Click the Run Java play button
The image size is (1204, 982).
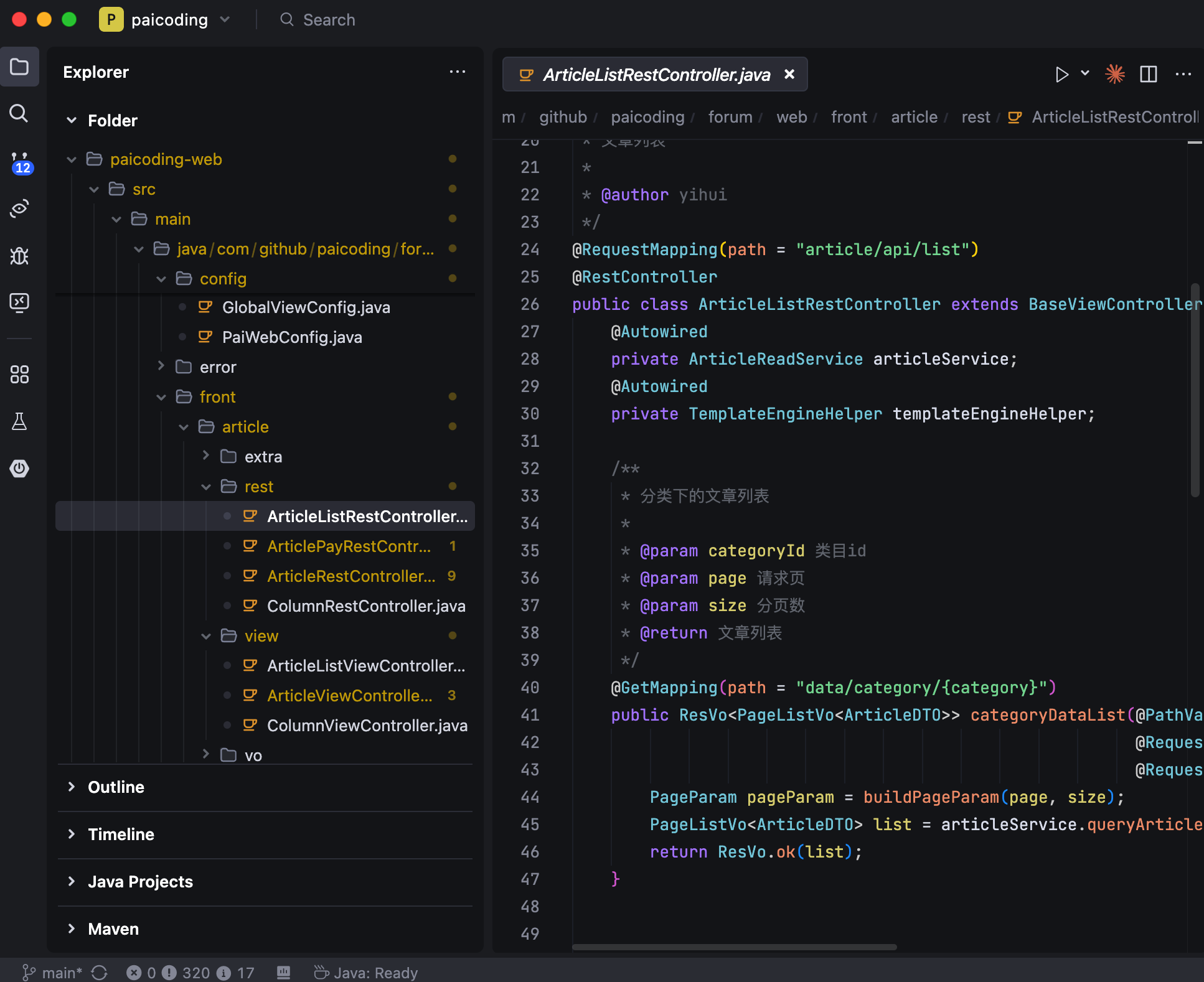click(x=1061, y=75)
